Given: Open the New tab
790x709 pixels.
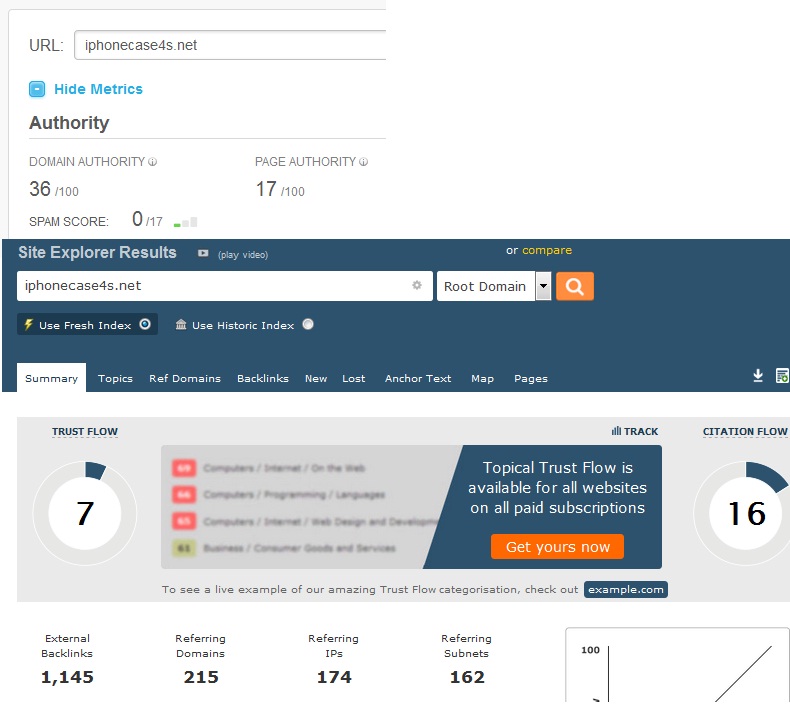Looking at the screenshot, I should click(316, 378).
